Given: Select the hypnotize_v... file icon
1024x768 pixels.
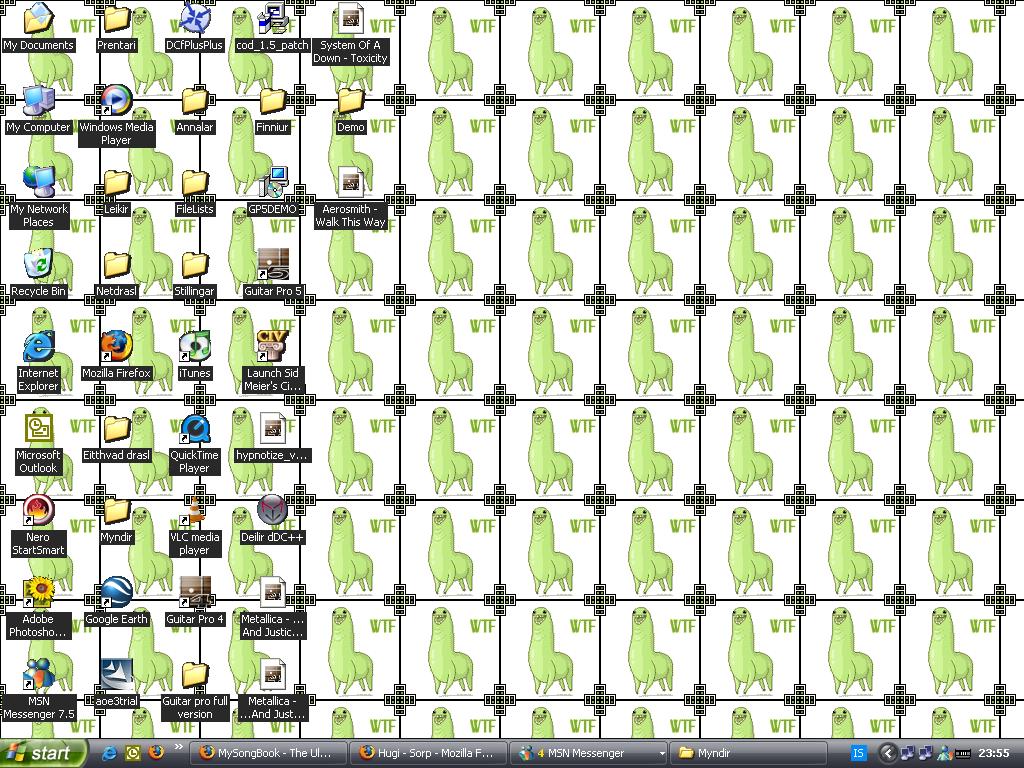Looking at the screenshot, I should (272, 436).
